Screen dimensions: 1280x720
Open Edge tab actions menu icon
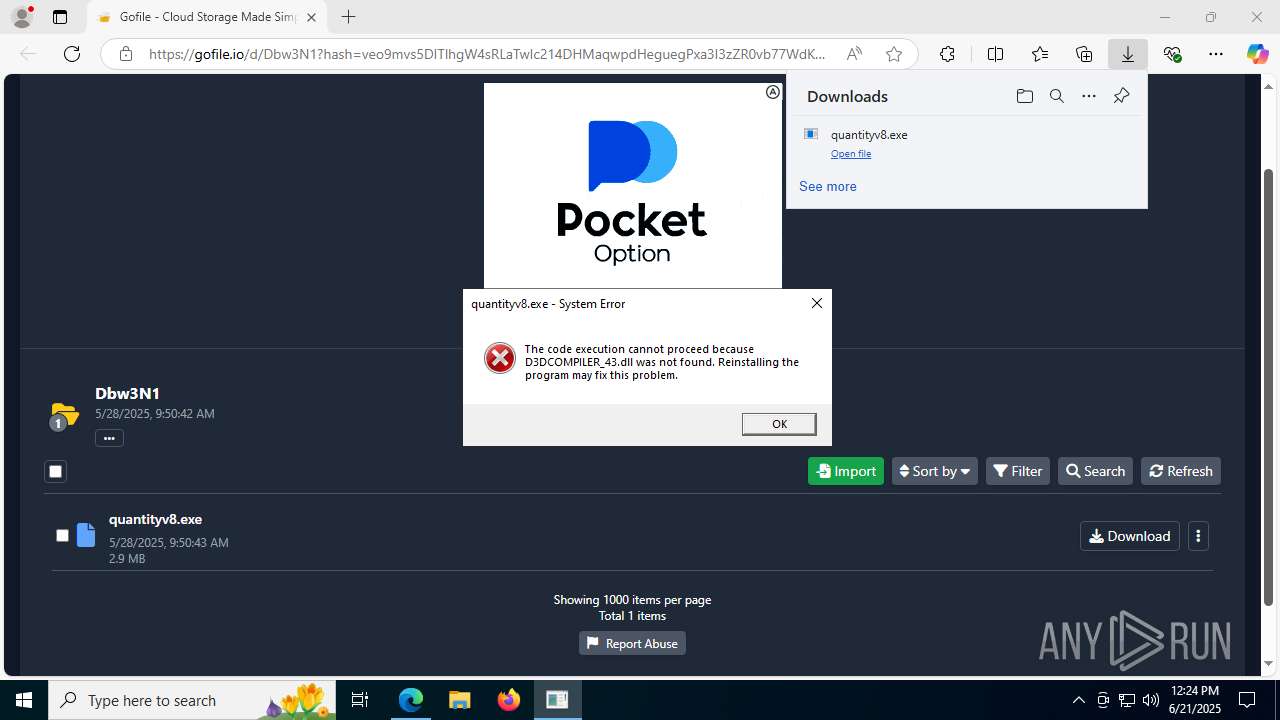[60, 17]
